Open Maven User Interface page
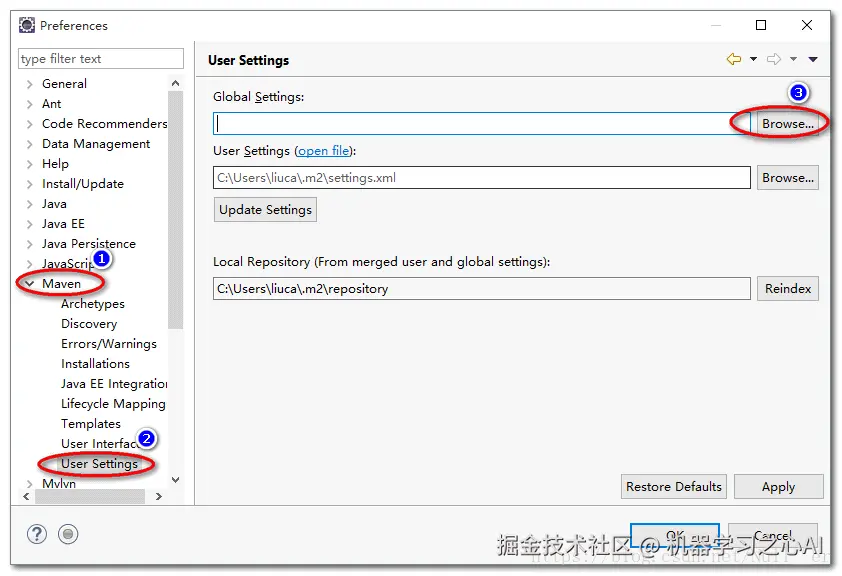The width and height of the screenshot is (842, 576). click(x=99, y=444)
